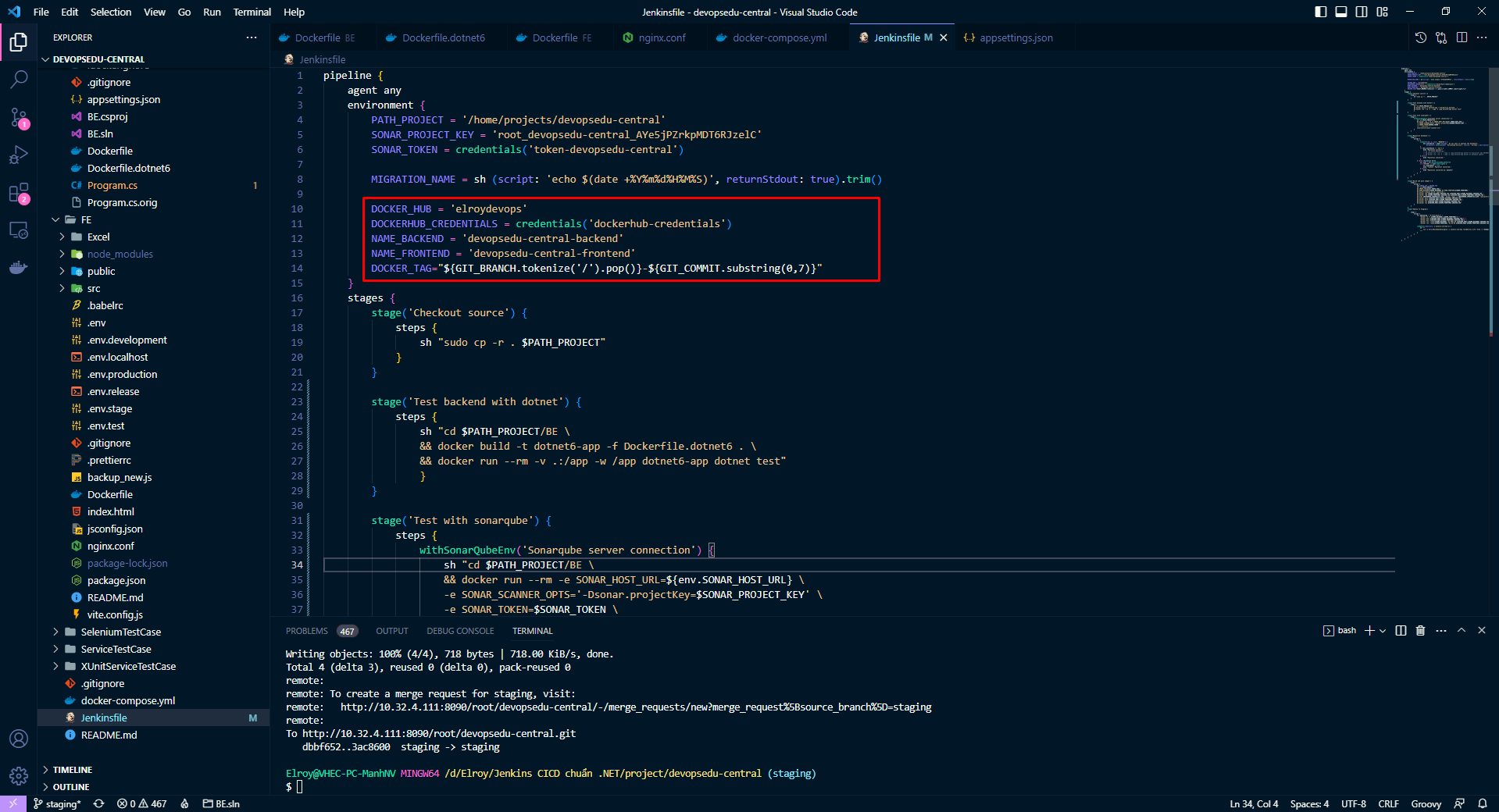Click Explorer more actions ellipsis

[x=252, y=37]
